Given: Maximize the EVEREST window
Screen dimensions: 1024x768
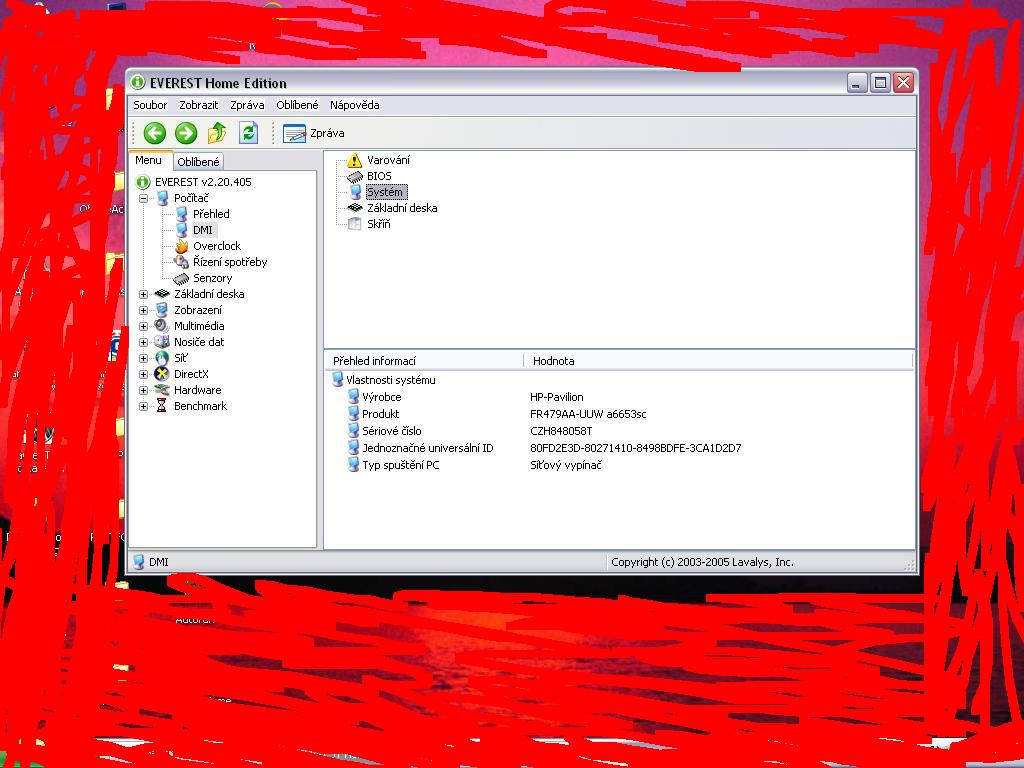Looking at the screenshot, I should click(x=880, y=83).
